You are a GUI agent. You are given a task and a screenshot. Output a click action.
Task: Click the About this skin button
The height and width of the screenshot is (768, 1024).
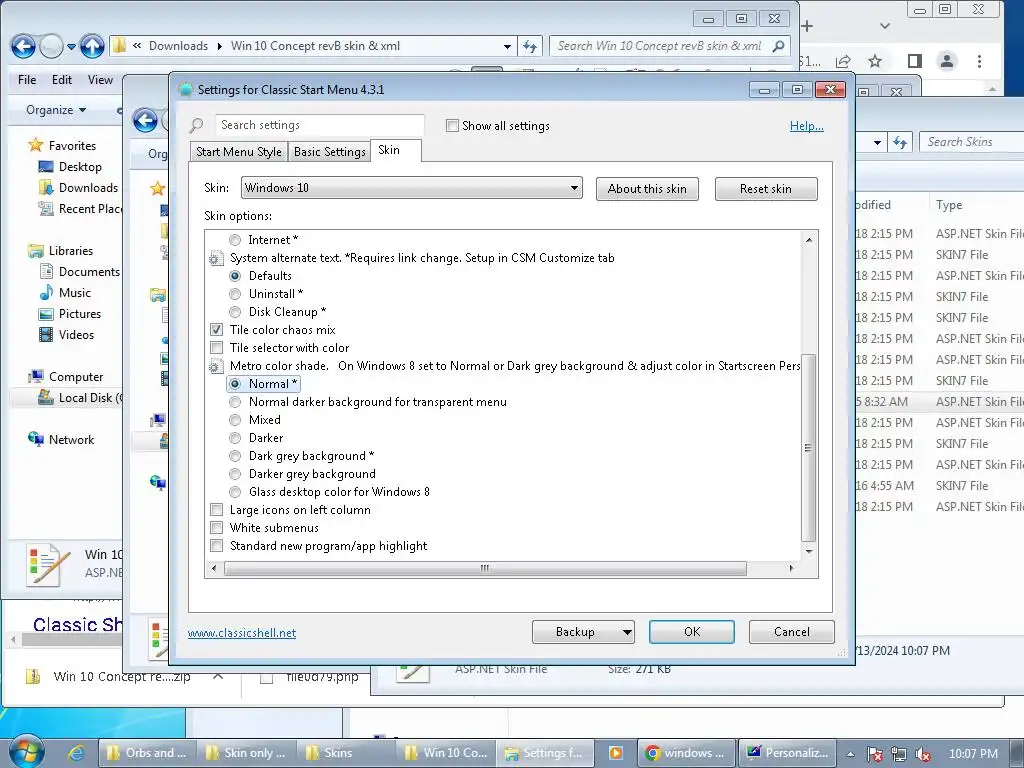point(647,189)
